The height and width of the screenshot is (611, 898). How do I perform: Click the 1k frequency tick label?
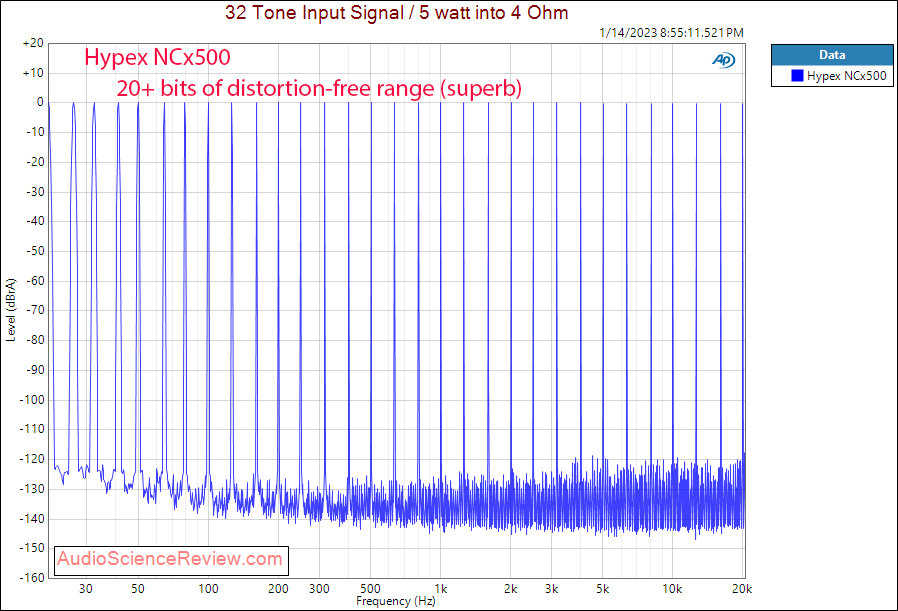click(x=440, y=589)
